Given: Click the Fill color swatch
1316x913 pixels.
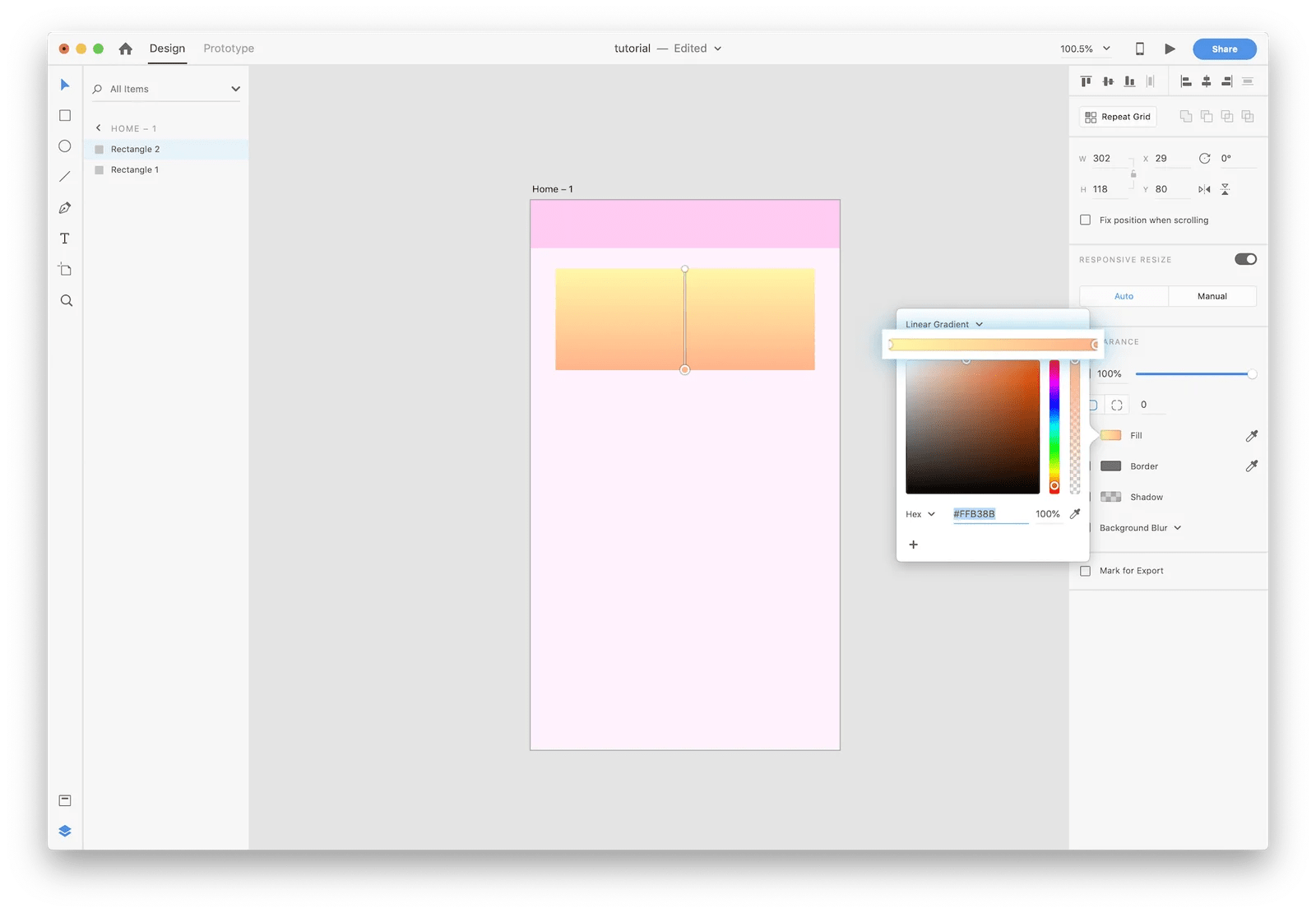Looking at the screenshot, I should pyautogui.click(x=1110, y=435).
